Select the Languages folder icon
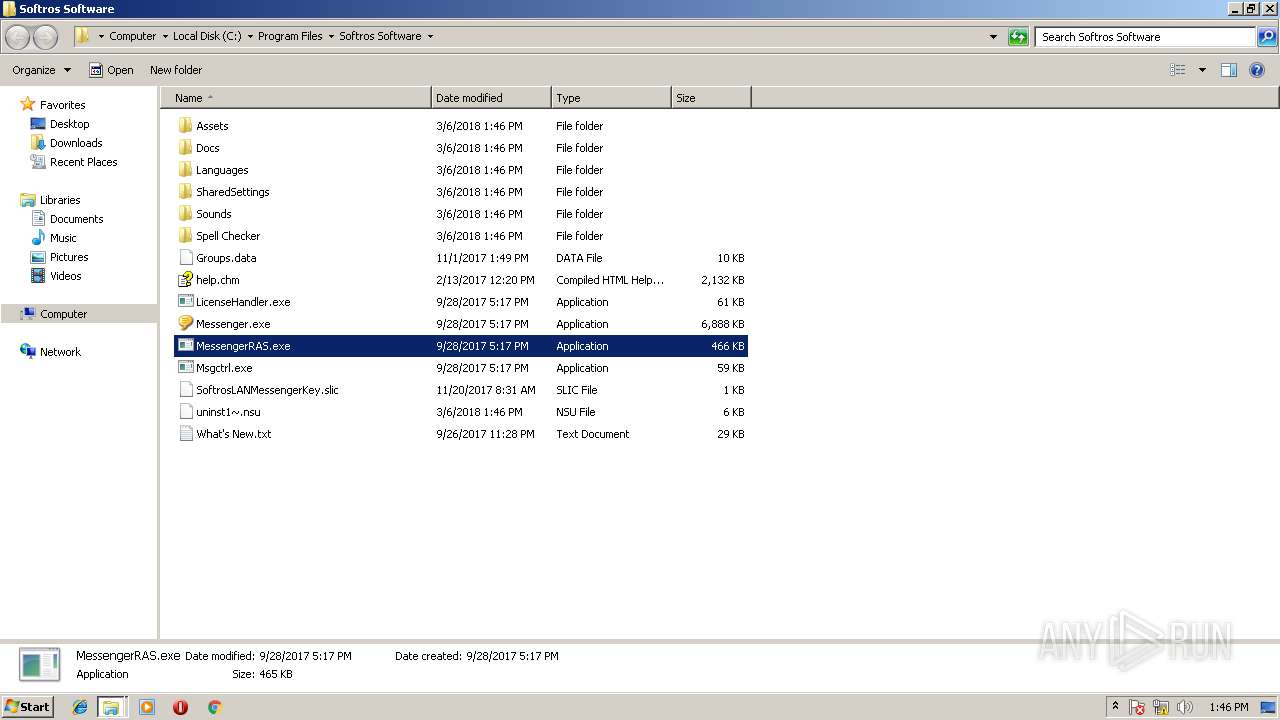 coord(185,170)
